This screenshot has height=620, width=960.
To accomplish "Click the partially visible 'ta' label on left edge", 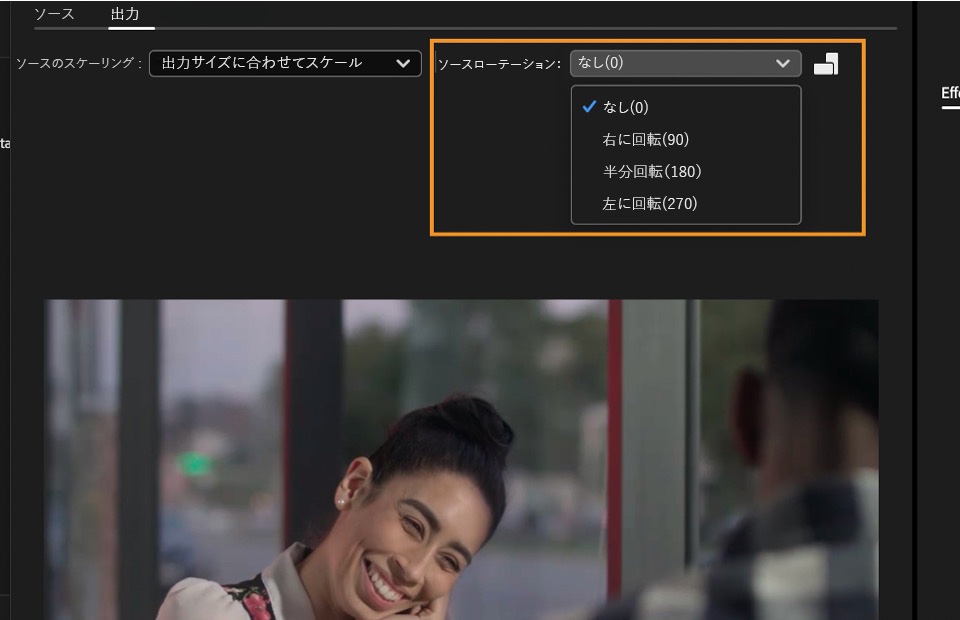I will [6, 143].
